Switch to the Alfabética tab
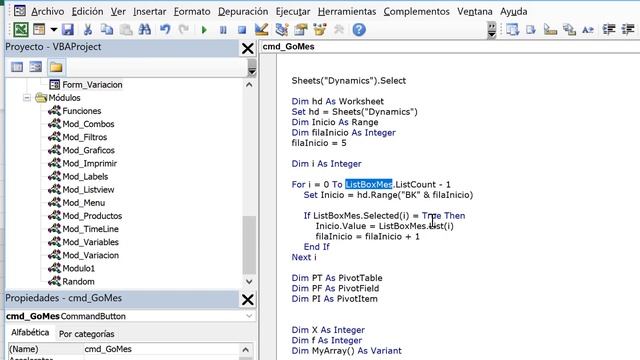Screen dimensions: 640x360 coord(30,333)
